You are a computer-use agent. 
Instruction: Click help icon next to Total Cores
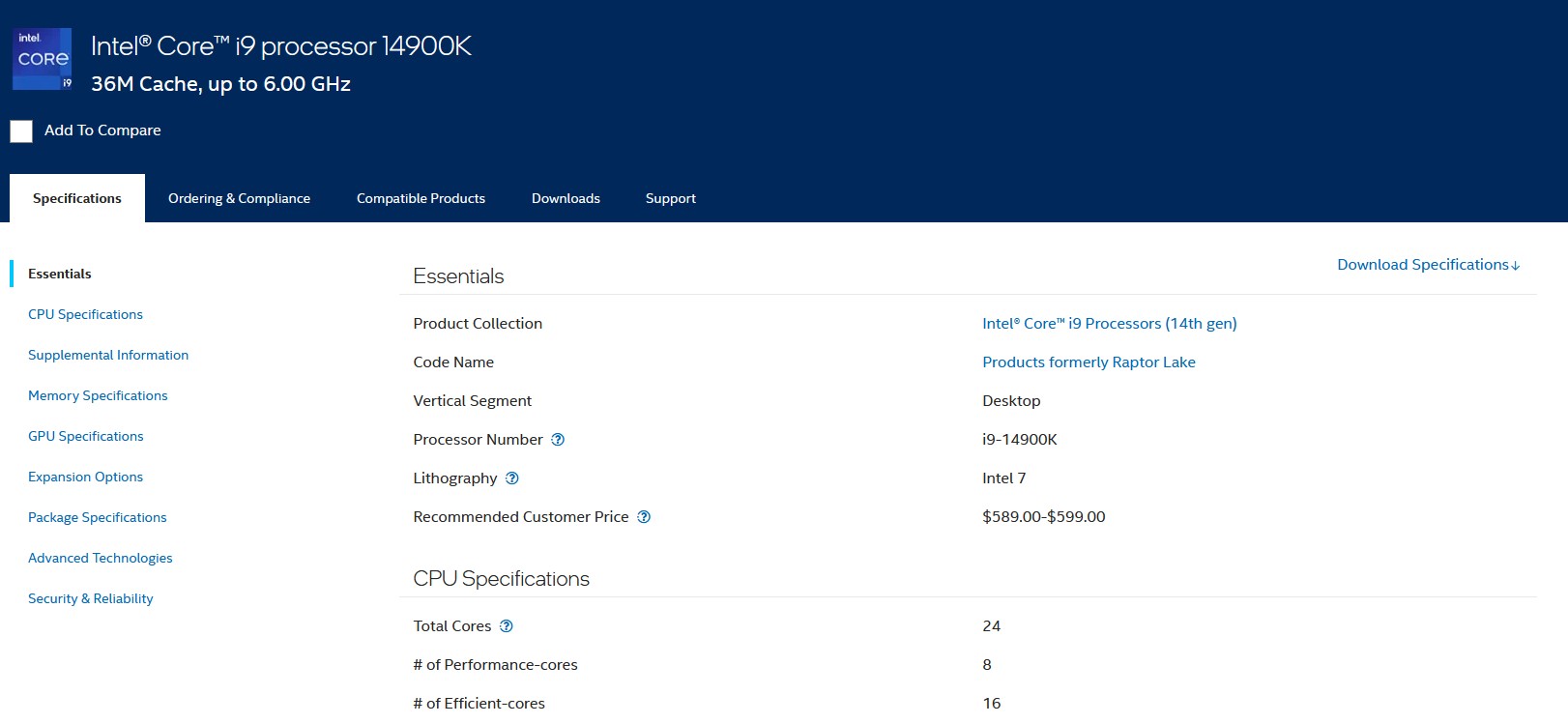click(506, 626)
